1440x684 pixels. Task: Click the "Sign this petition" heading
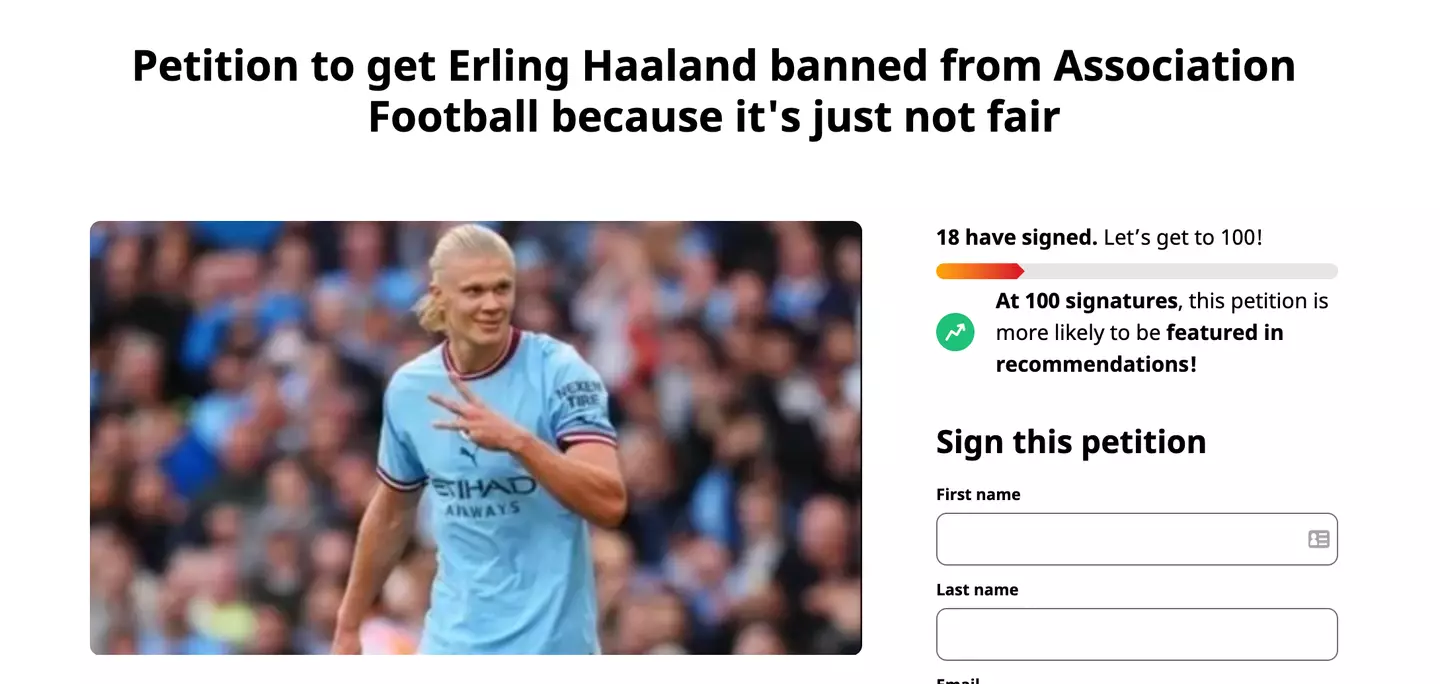pos(1071,442)
